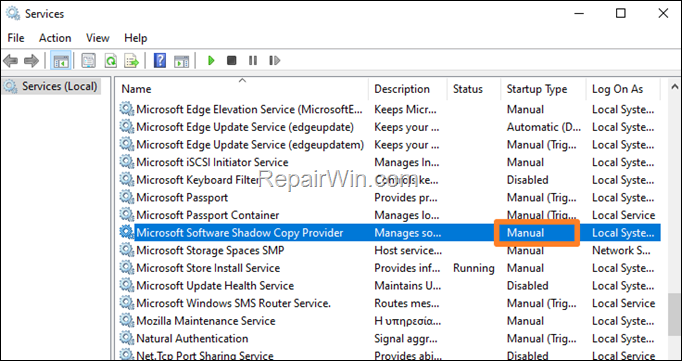Click Export List toolbar icon
The width and height of the screenshot is (682, 361).
(x=131, y=61)
